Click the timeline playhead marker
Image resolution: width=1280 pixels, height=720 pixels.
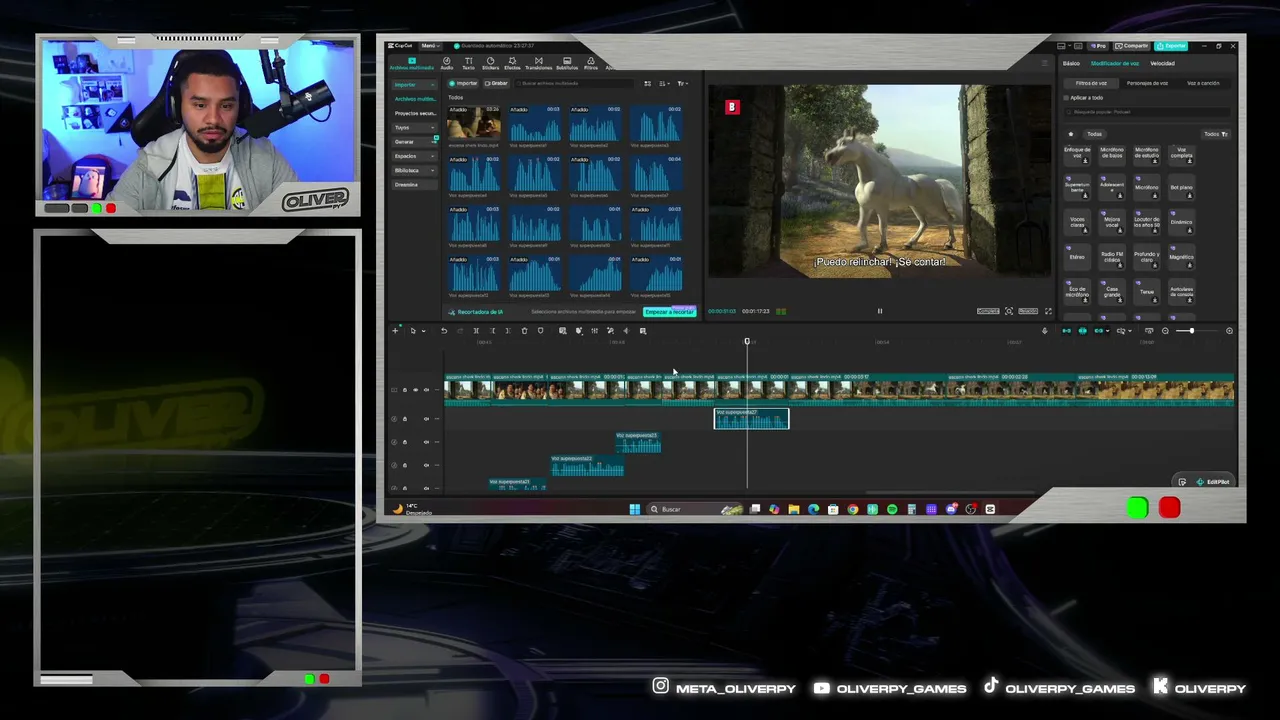747,342
